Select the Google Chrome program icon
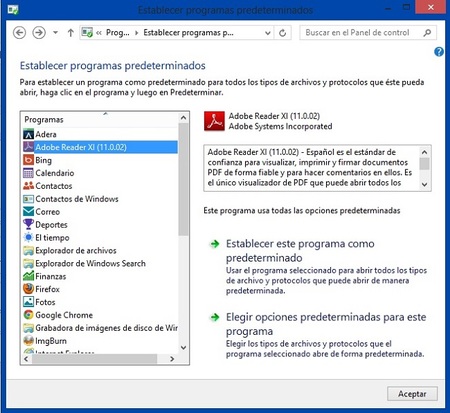Screen dimensions: 450x413 pyautogui.click(x=28, y=315)
